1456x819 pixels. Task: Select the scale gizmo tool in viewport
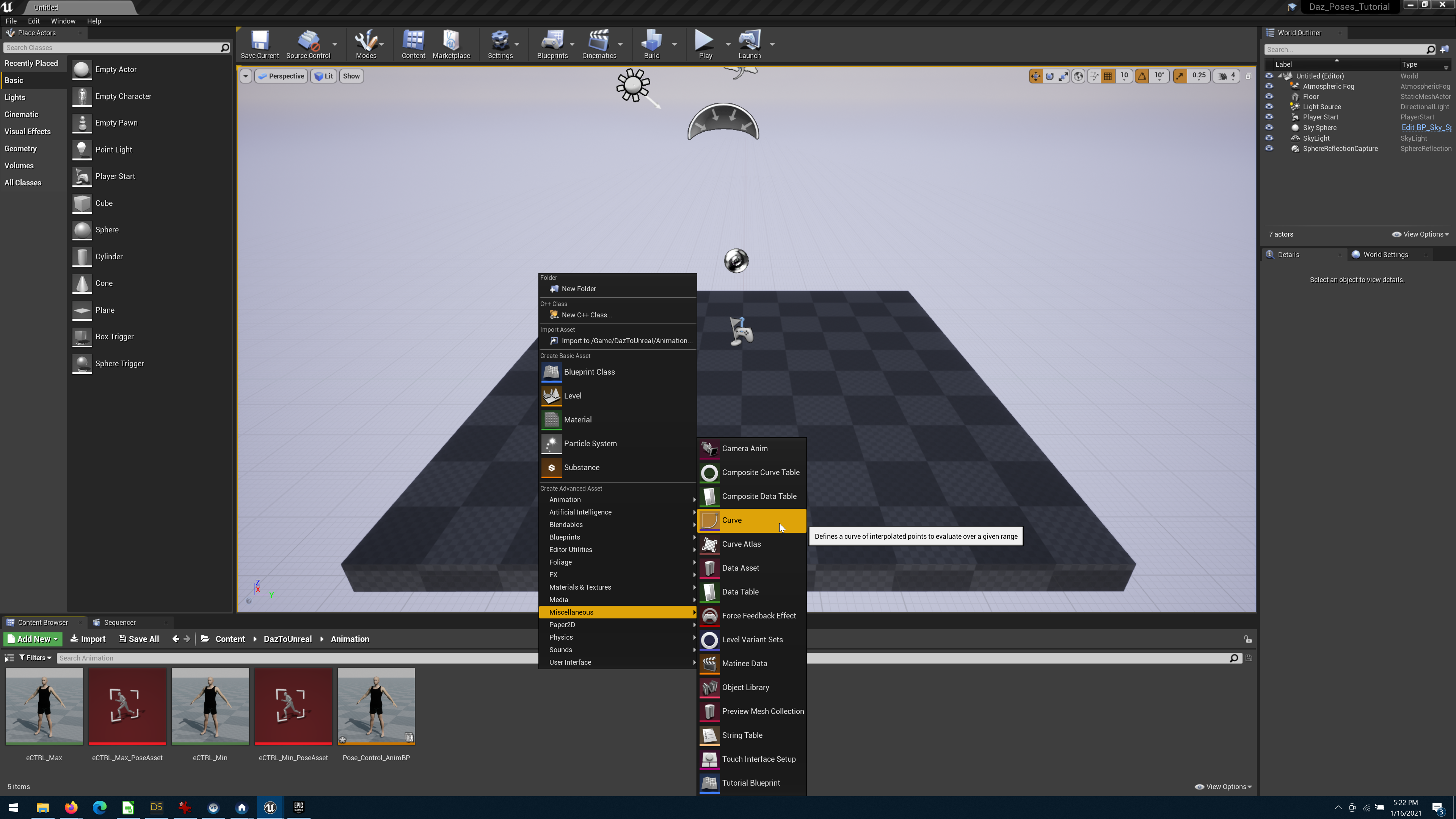click(x=1063, y=76)
